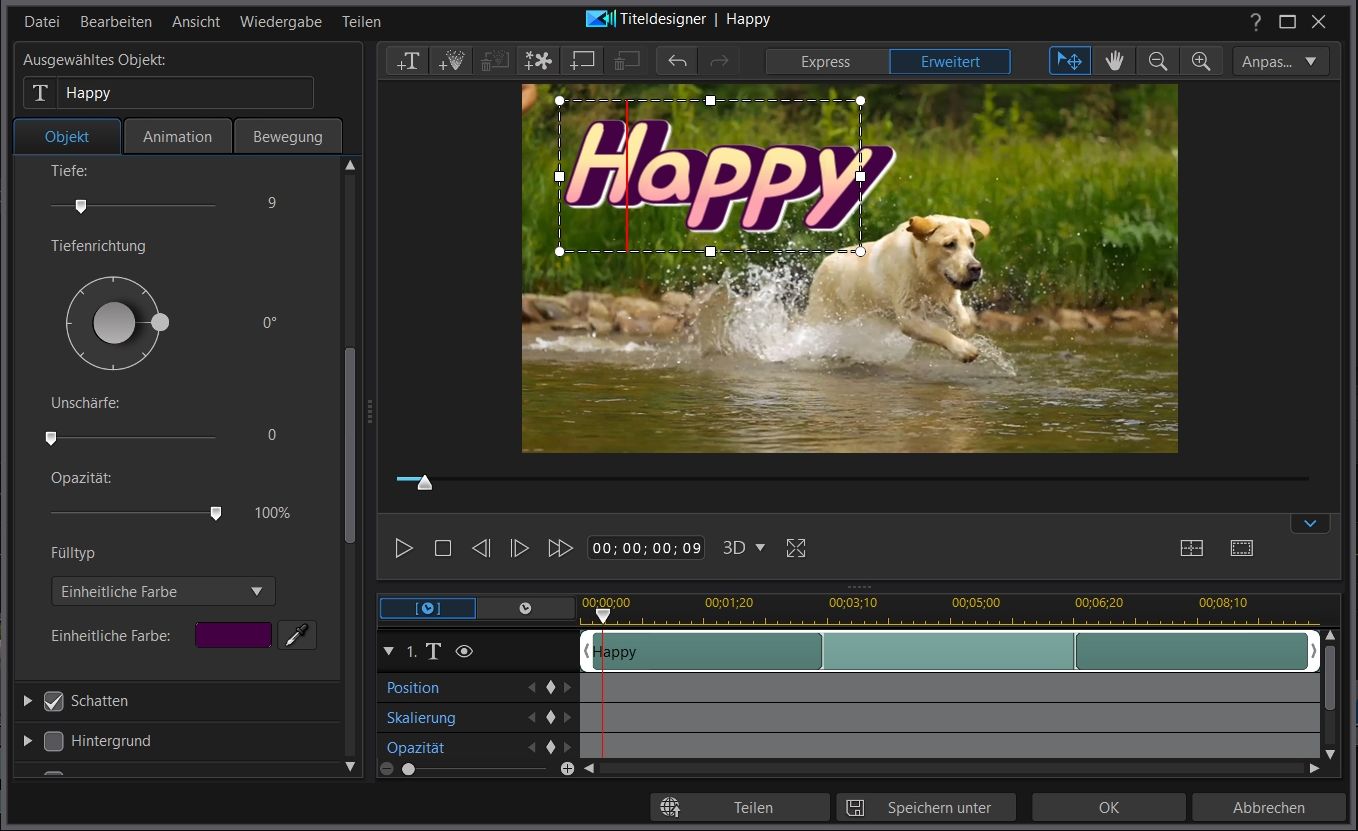1358x831 pixels.
Task: Open the 3D mode dropdown
Action: 744,548
